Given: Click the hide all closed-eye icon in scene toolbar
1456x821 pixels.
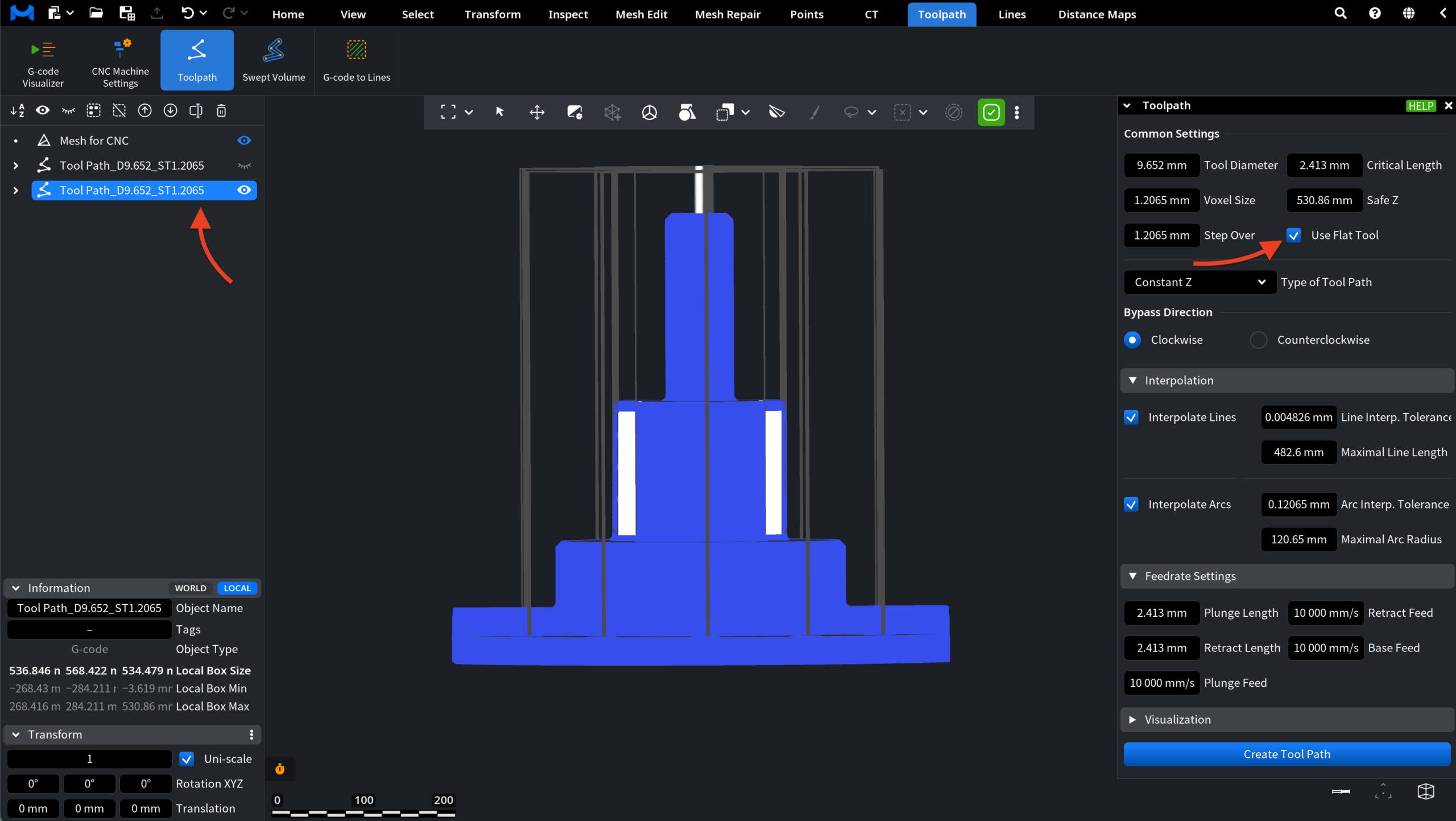Looking at the screenshot, I should click(x=68, y=110).
